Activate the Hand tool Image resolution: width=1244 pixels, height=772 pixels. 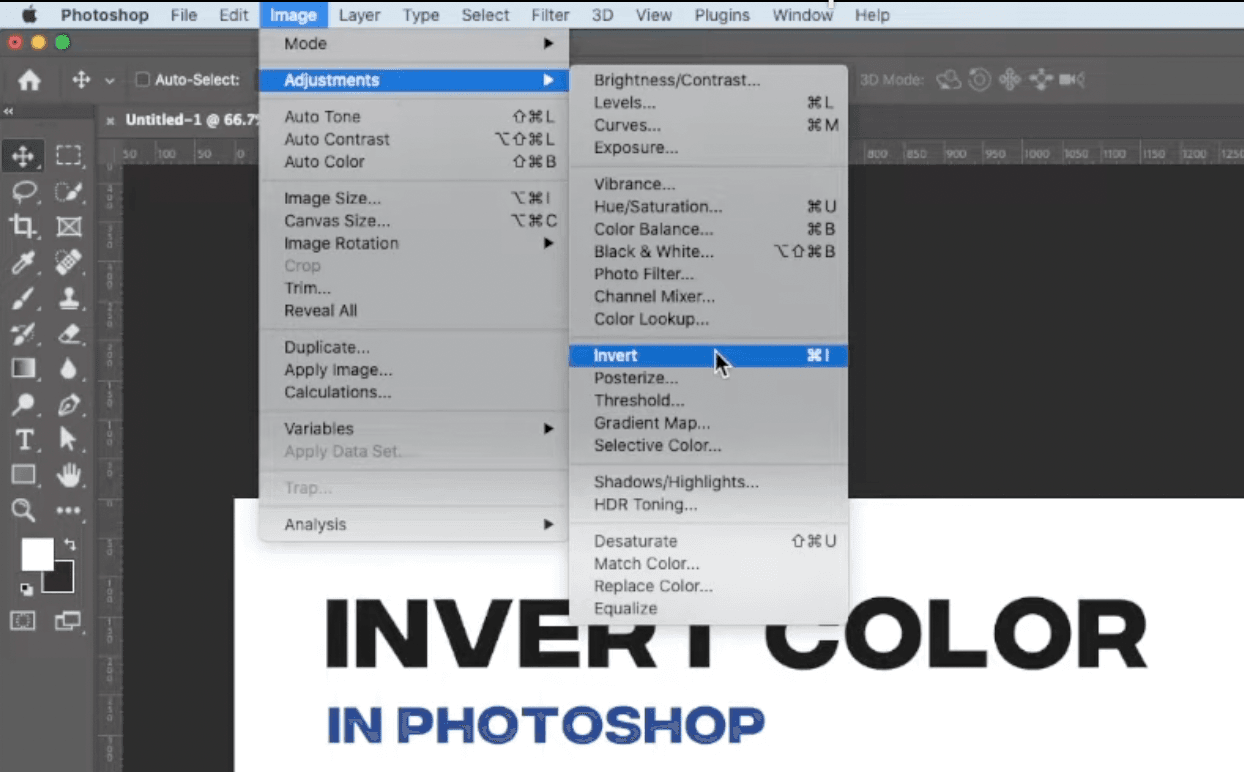pyautogui.click(x=68, y=475)
